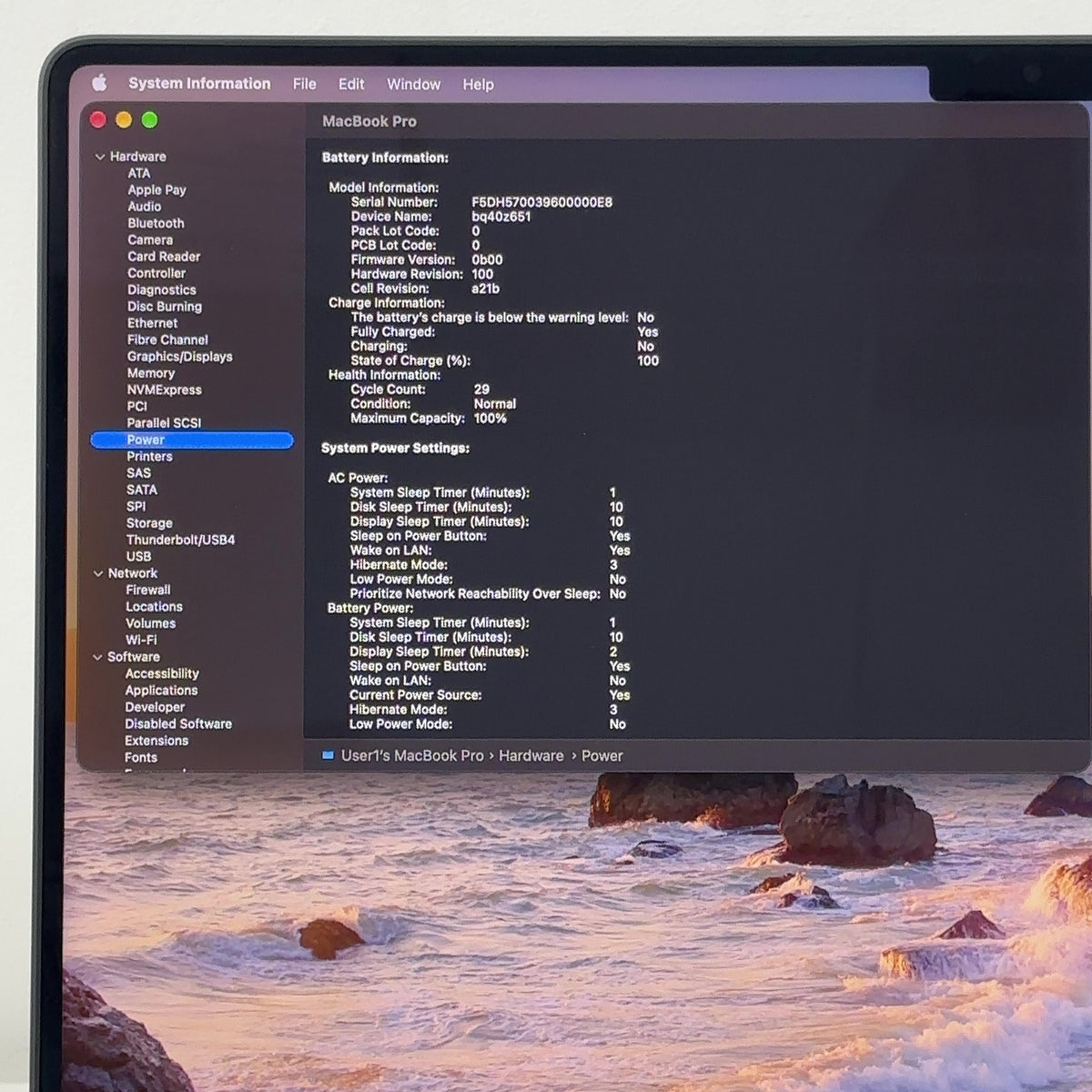Select Extensions under Software
This screenshot has height=1092, width=1092.
[157, 741]
